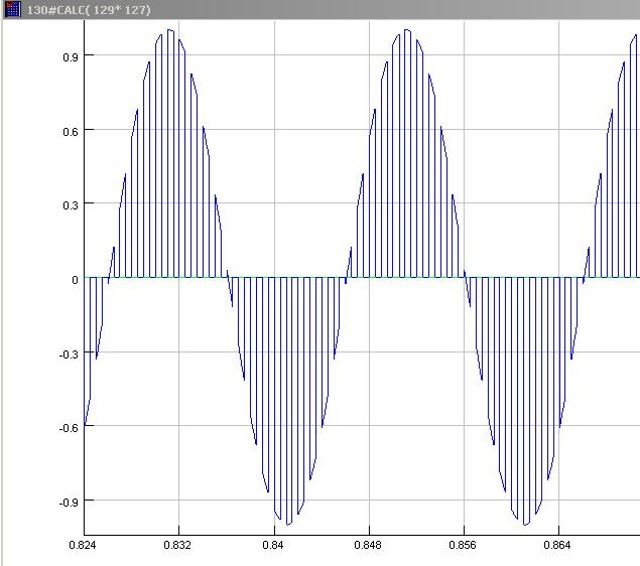This screenshot has width=640, height=566.
Task: Click the 0.848 x-axis label
Action: 368,545
